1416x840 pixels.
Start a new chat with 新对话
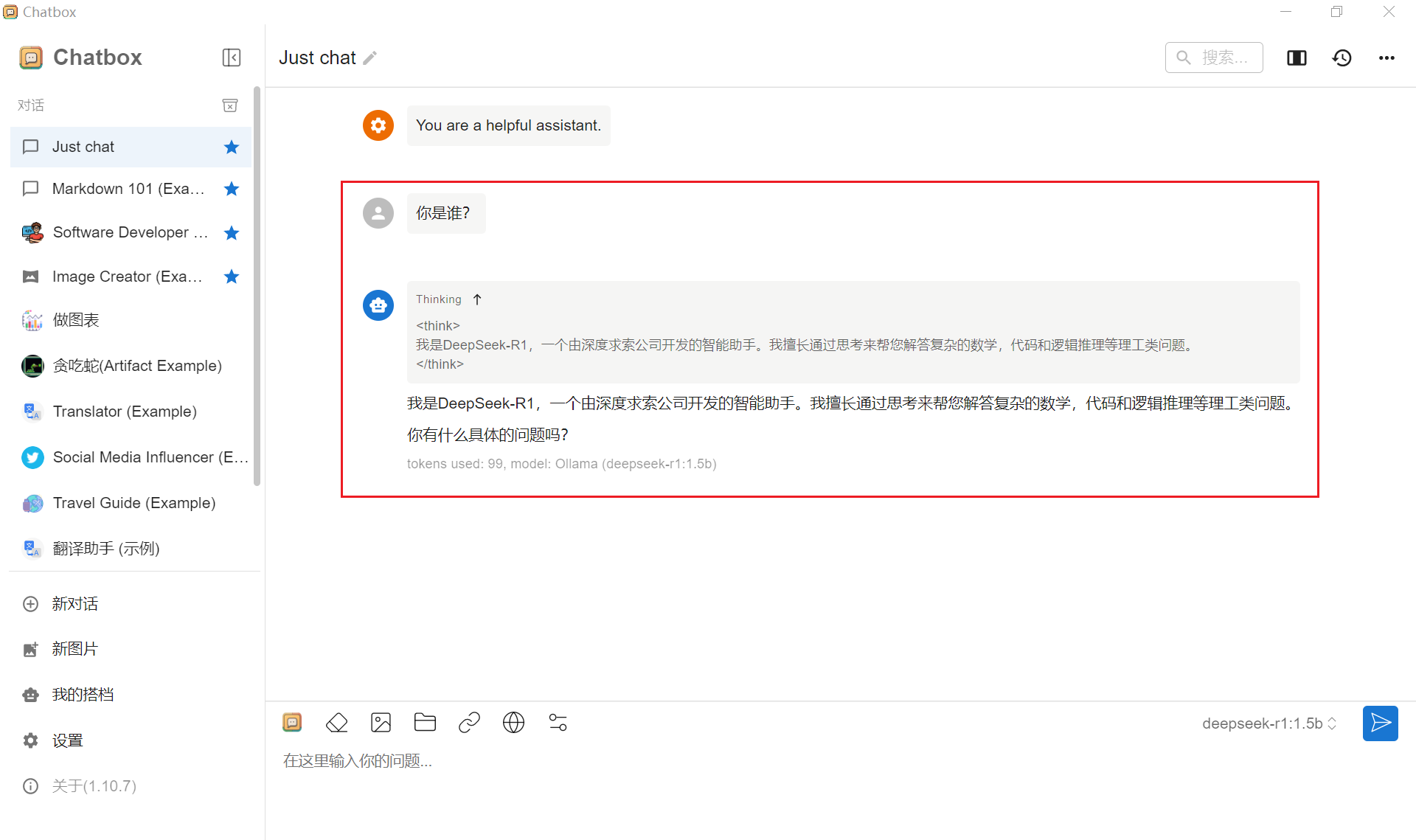click(74, 604)
